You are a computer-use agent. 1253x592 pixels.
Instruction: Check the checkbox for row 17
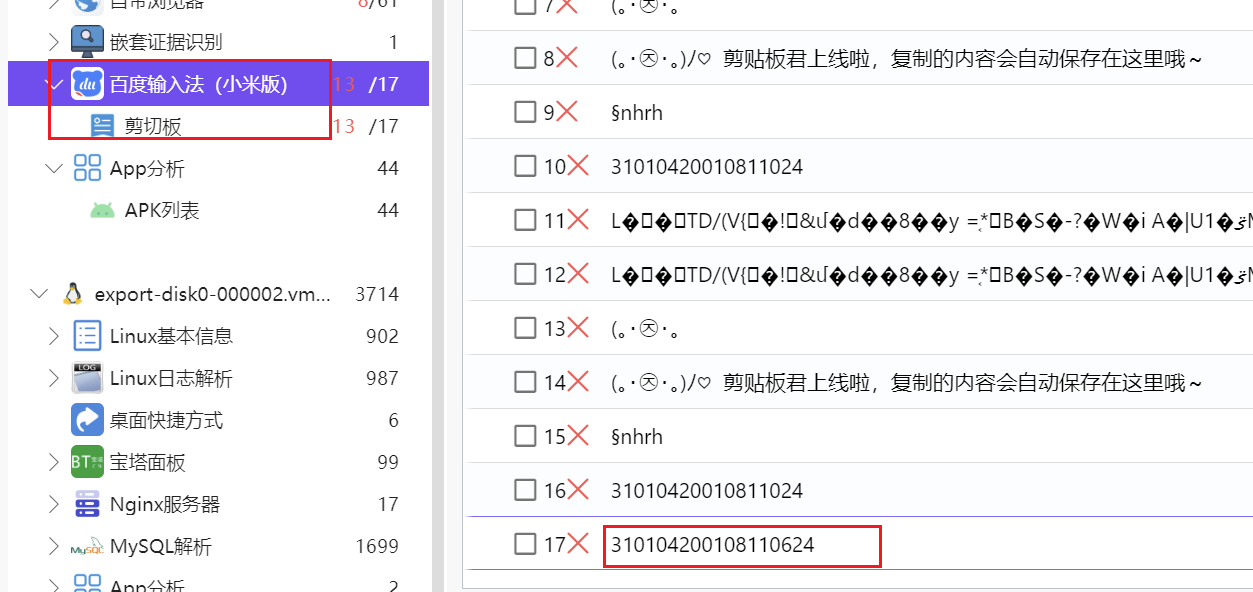[x=525, y=544]
